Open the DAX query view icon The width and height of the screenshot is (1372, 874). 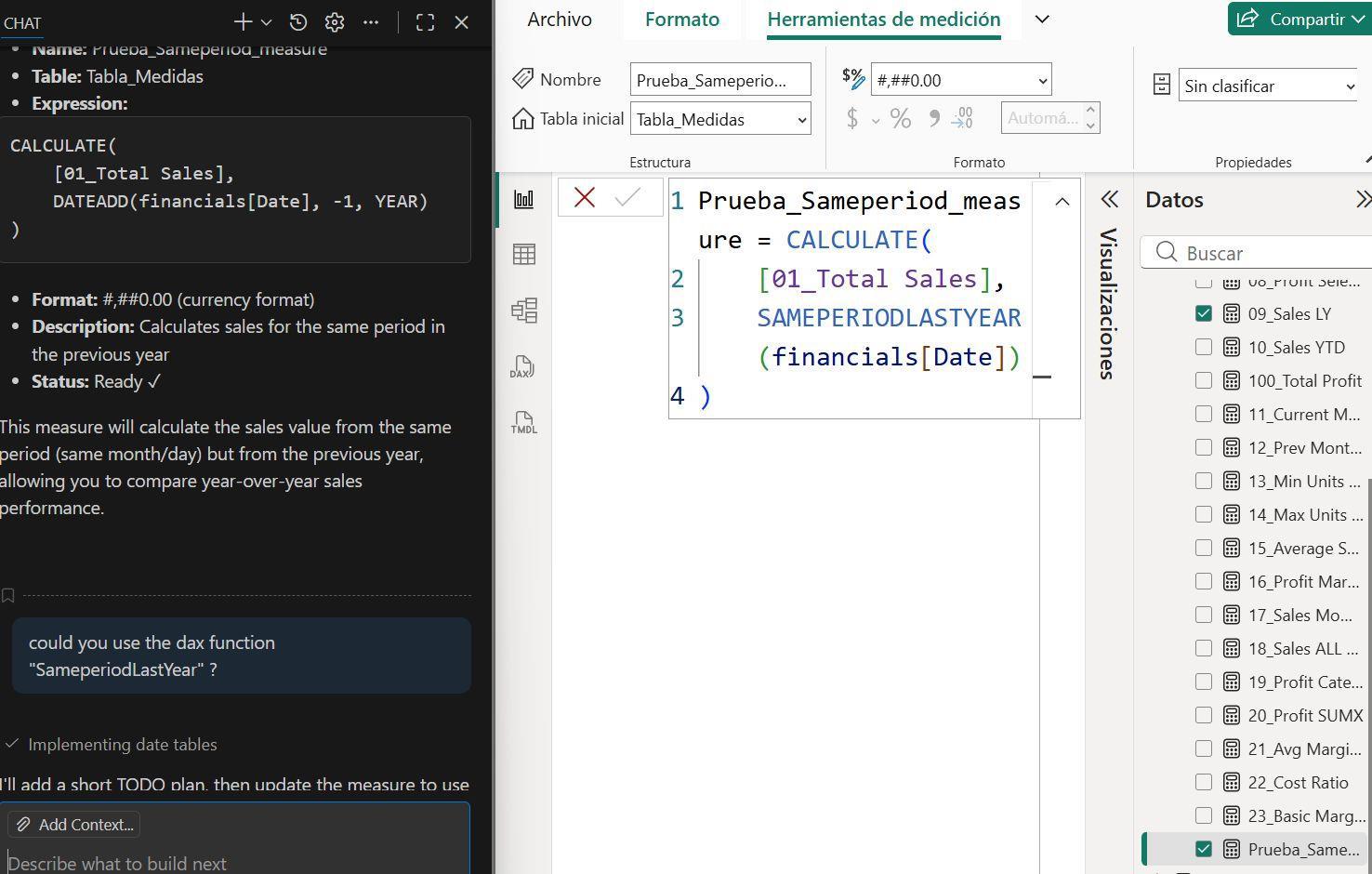coord(524,367)
